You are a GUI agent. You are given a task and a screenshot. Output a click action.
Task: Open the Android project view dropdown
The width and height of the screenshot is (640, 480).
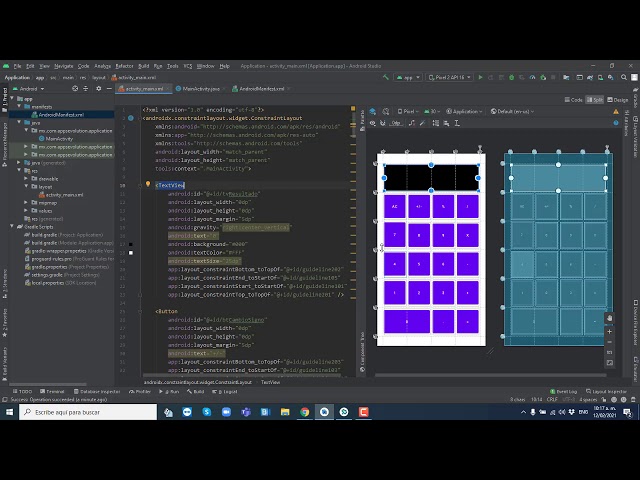pos(29,89)
